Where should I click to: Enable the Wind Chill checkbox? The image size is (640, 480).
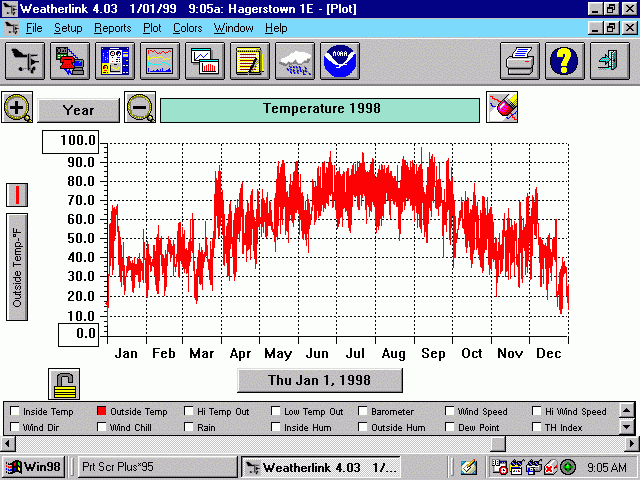[x=102, y=427]
